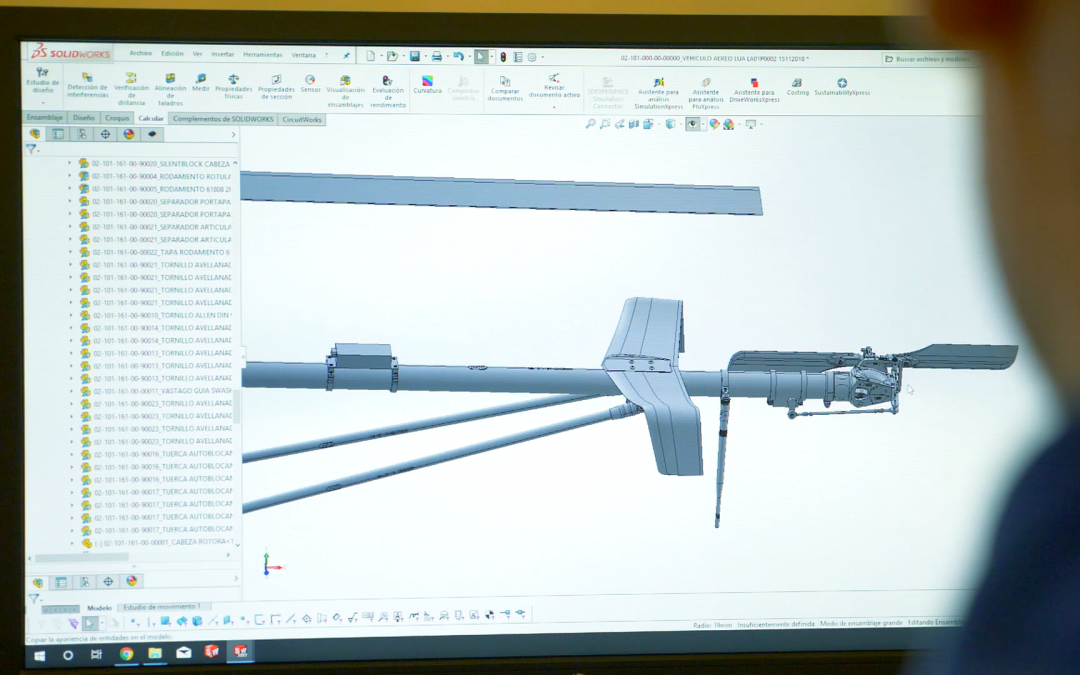Screen dimensions: 1080x675
Task: Open the Ventana menu
Action: [x=303, y=55]
